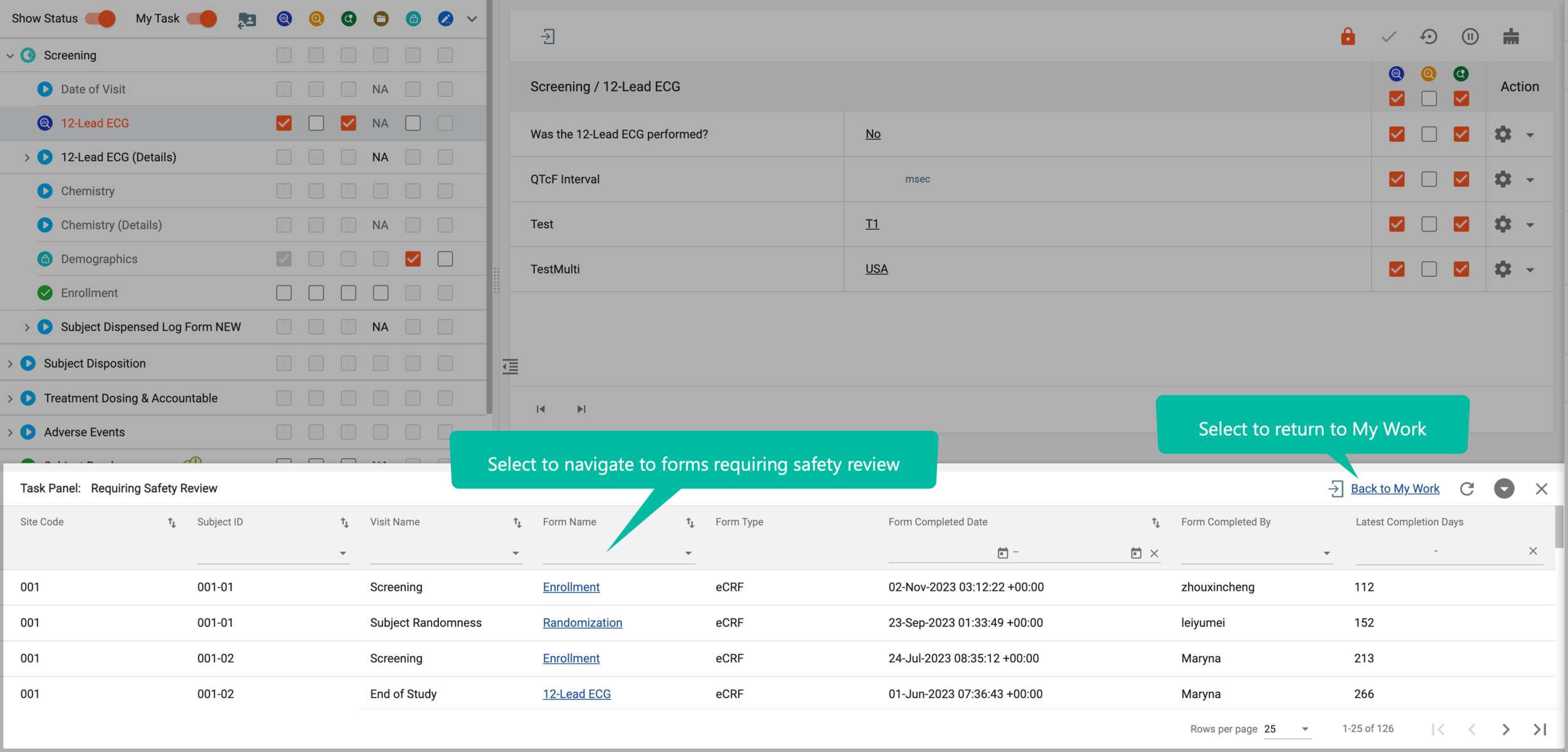Open Visit Name filter dropdown

coord(516,553)
